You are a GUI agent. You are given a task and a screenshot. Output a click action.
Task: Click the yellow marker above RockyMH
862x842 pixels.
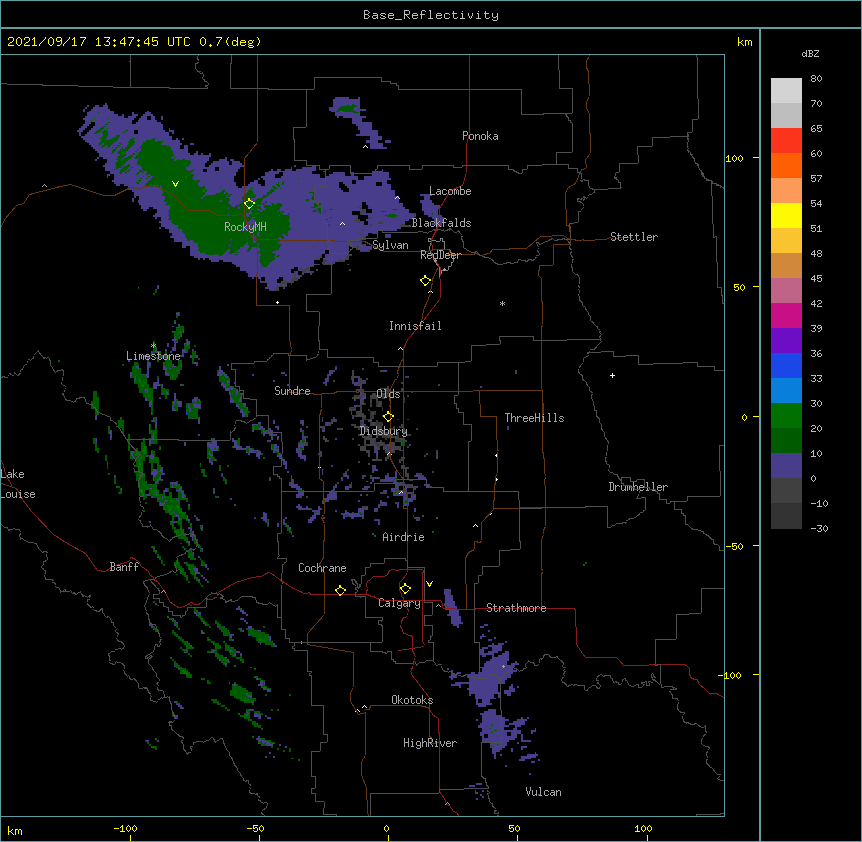pyautogui.click(x=249, y=204)
